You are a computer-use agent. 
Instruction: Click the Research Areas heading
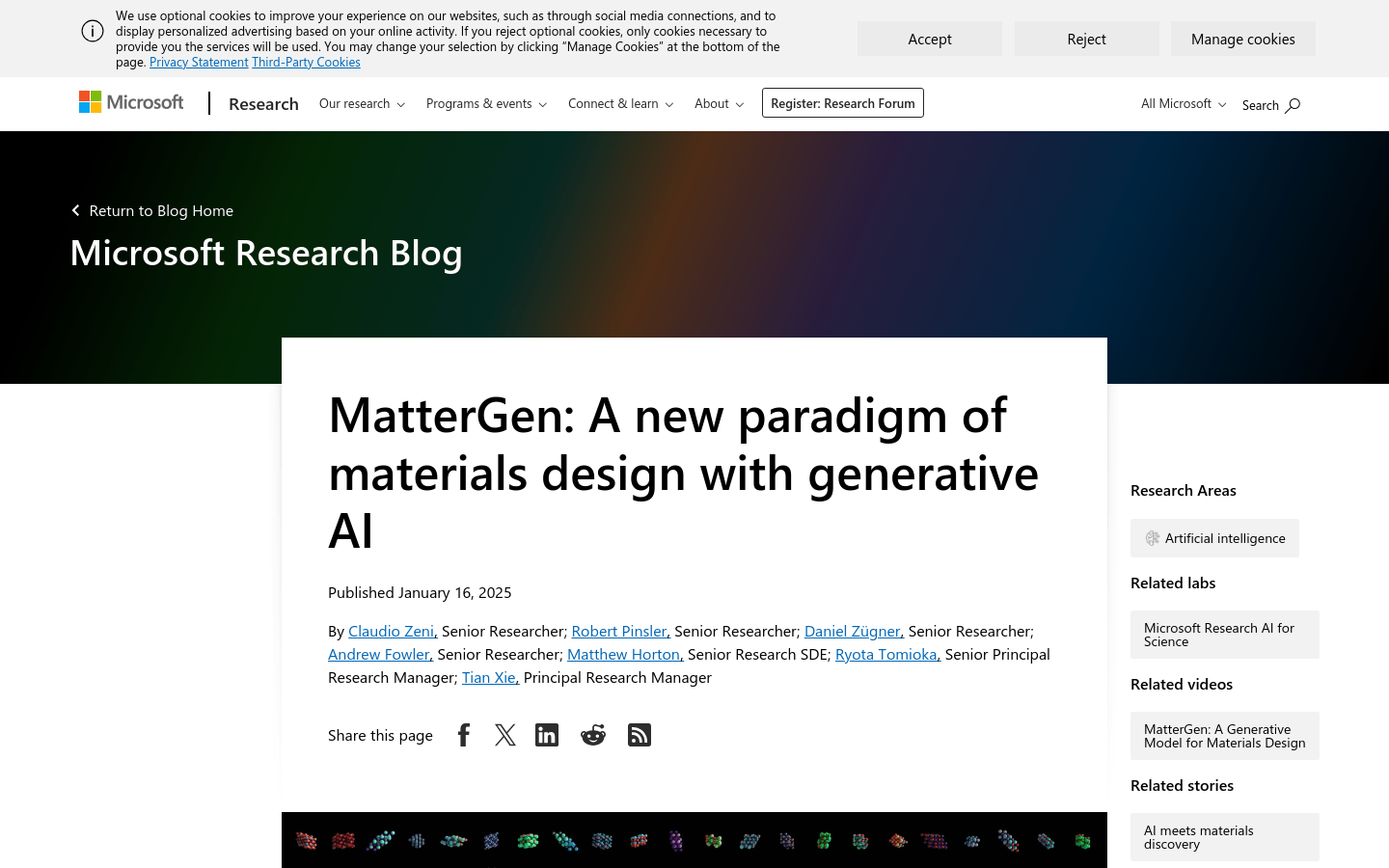[x=1184, y=490]
